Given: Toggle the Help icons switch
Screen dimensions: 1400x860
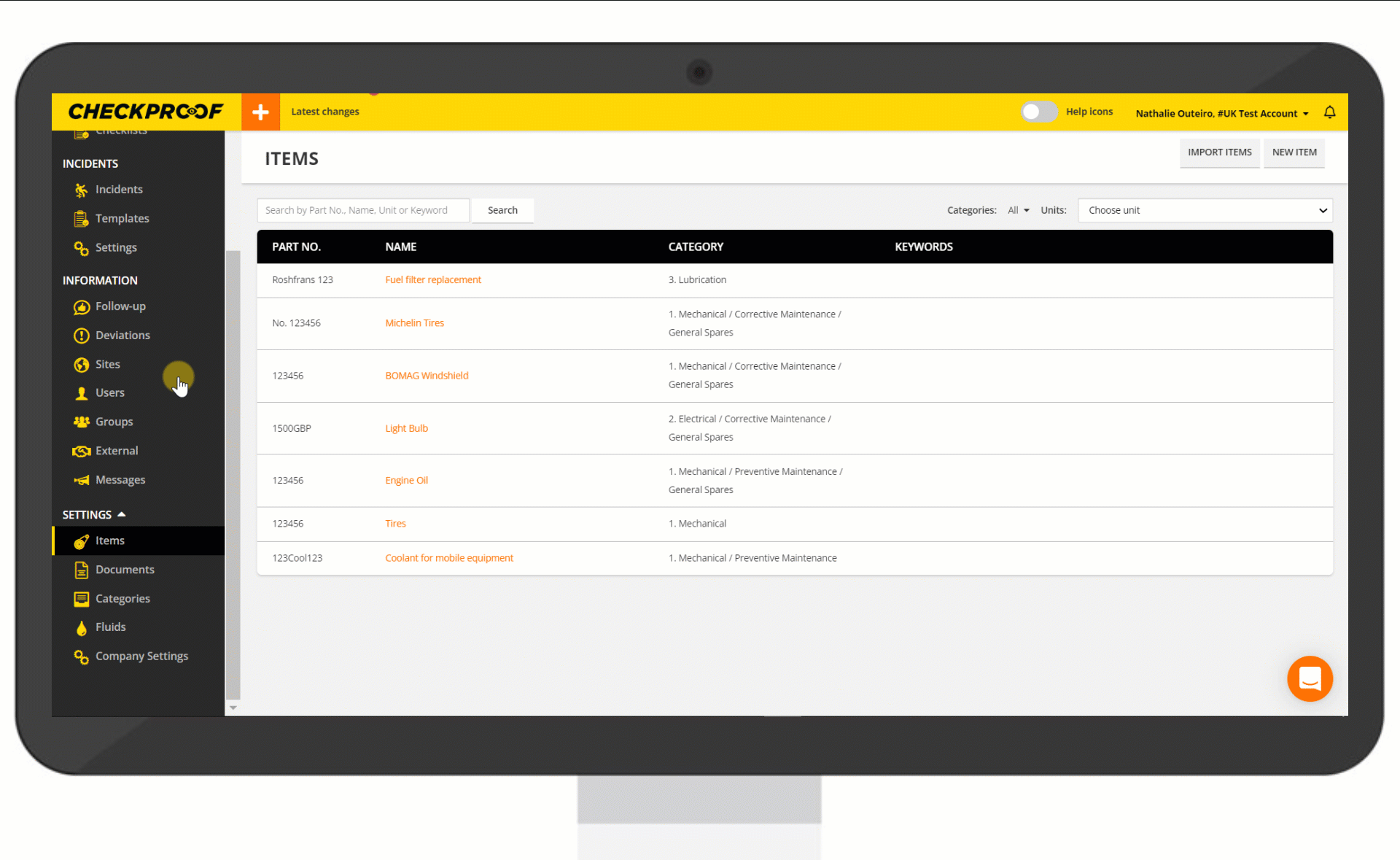Looking at the screenshot, I should [1038, 112].
